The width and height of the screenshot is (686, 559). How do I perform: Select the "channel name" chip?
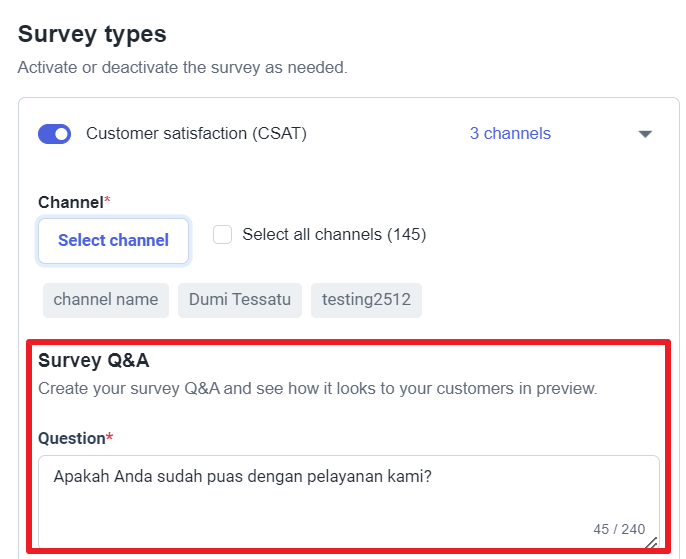pyautogui.click(x=106, y=300)
